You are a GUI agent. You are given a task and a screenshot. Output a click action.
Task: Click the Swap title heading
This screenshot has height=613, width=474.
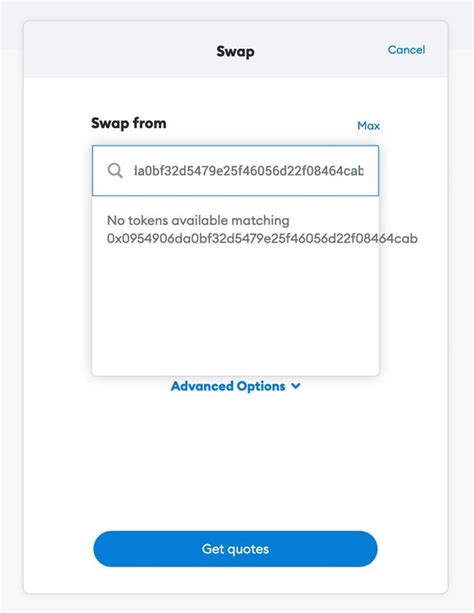coord(235,51)
